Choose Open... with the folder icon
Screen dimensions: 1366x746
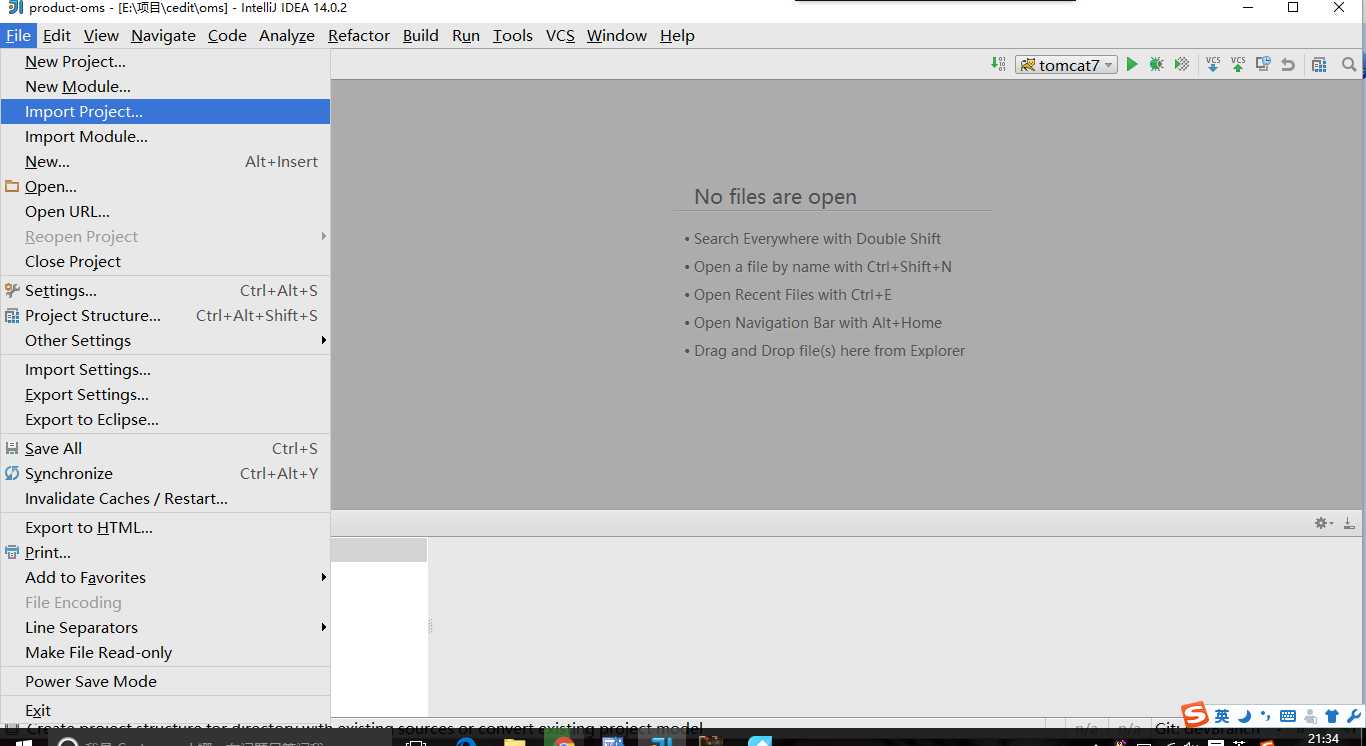pos(165,186)
